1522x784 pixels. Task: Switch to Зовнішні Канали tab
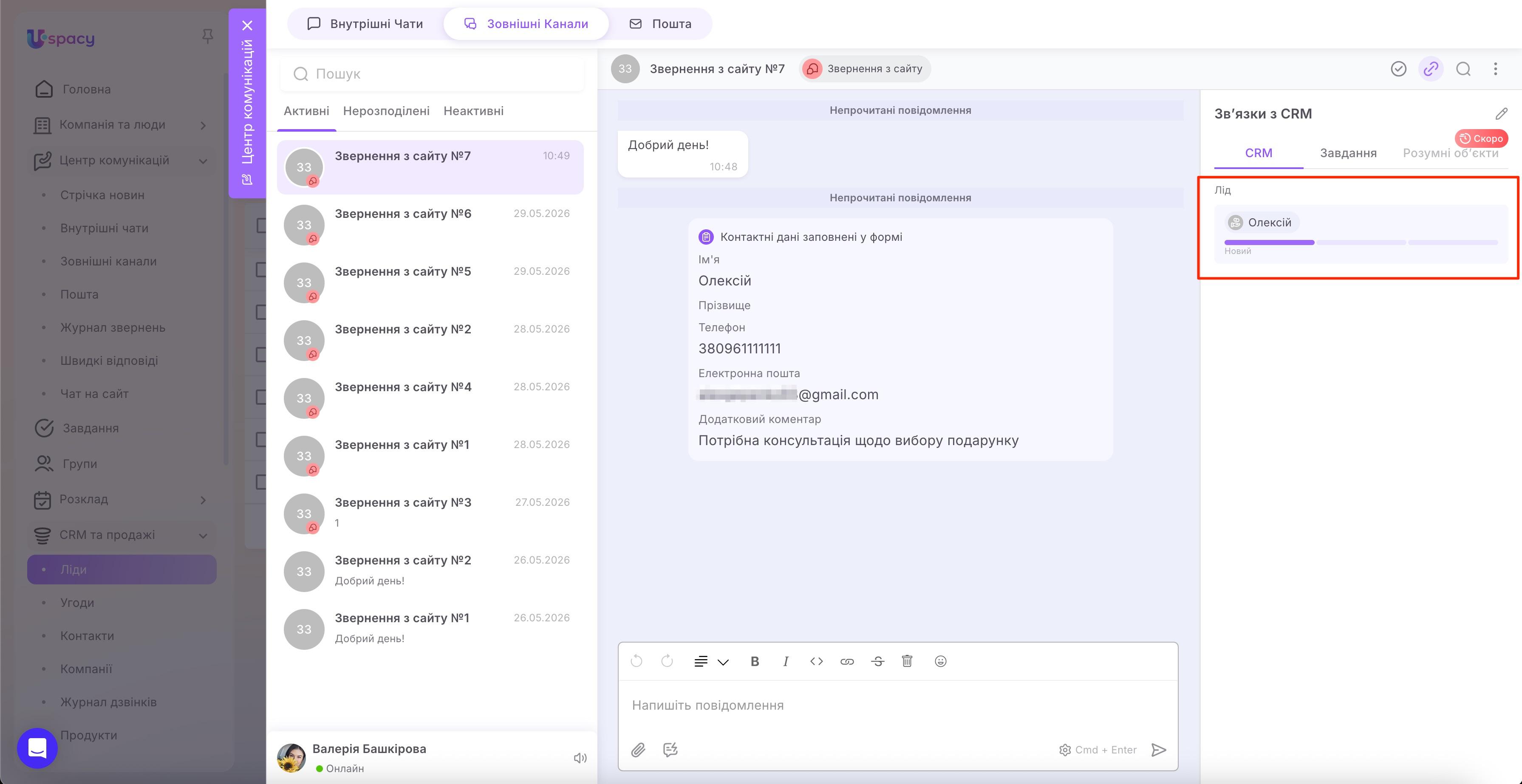[526, 24]
